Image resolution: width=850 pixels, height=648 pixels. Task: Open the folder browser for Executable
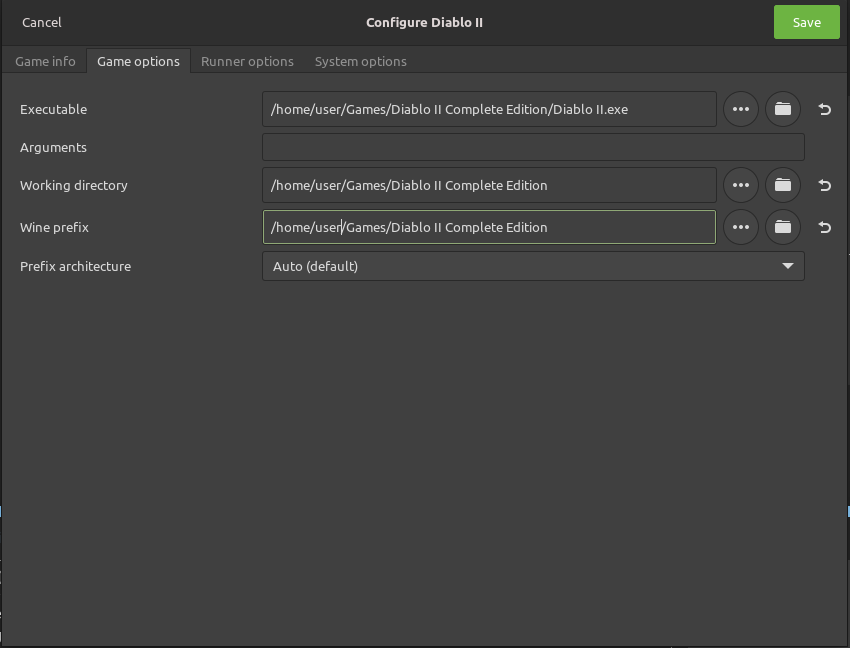pos(783,109)
